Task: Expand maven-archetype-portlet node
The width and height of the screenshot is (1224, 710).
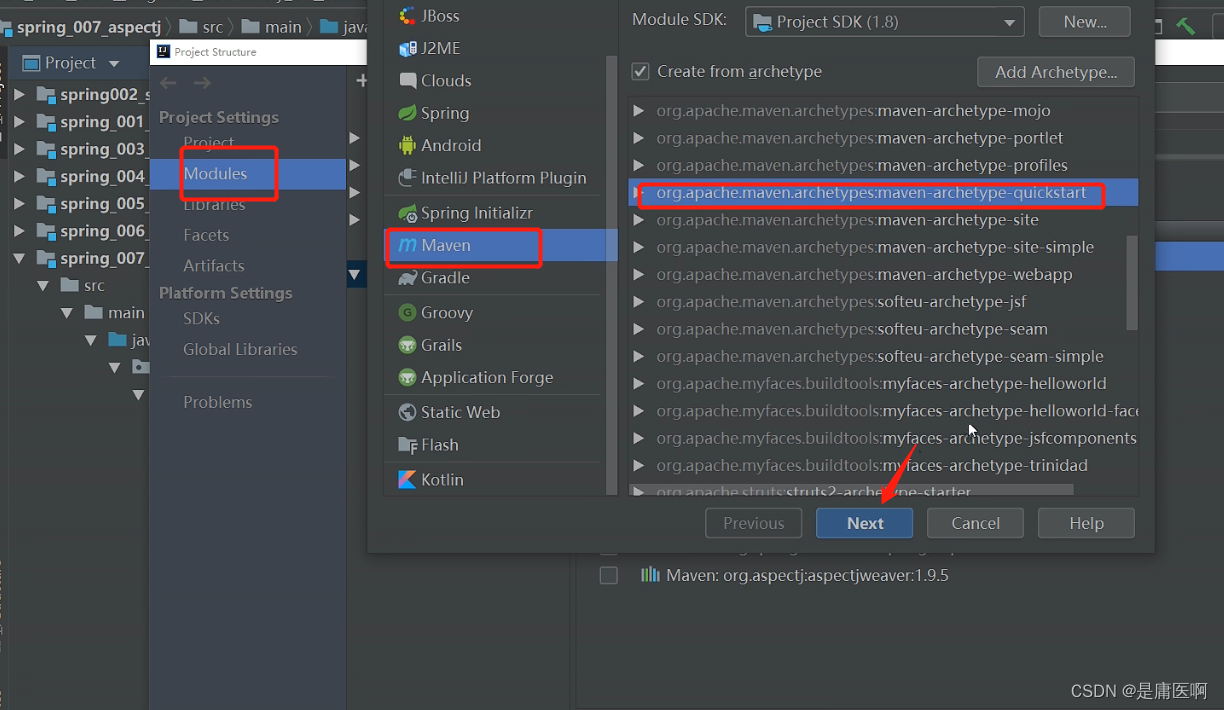Action: [x=639, y=138]
